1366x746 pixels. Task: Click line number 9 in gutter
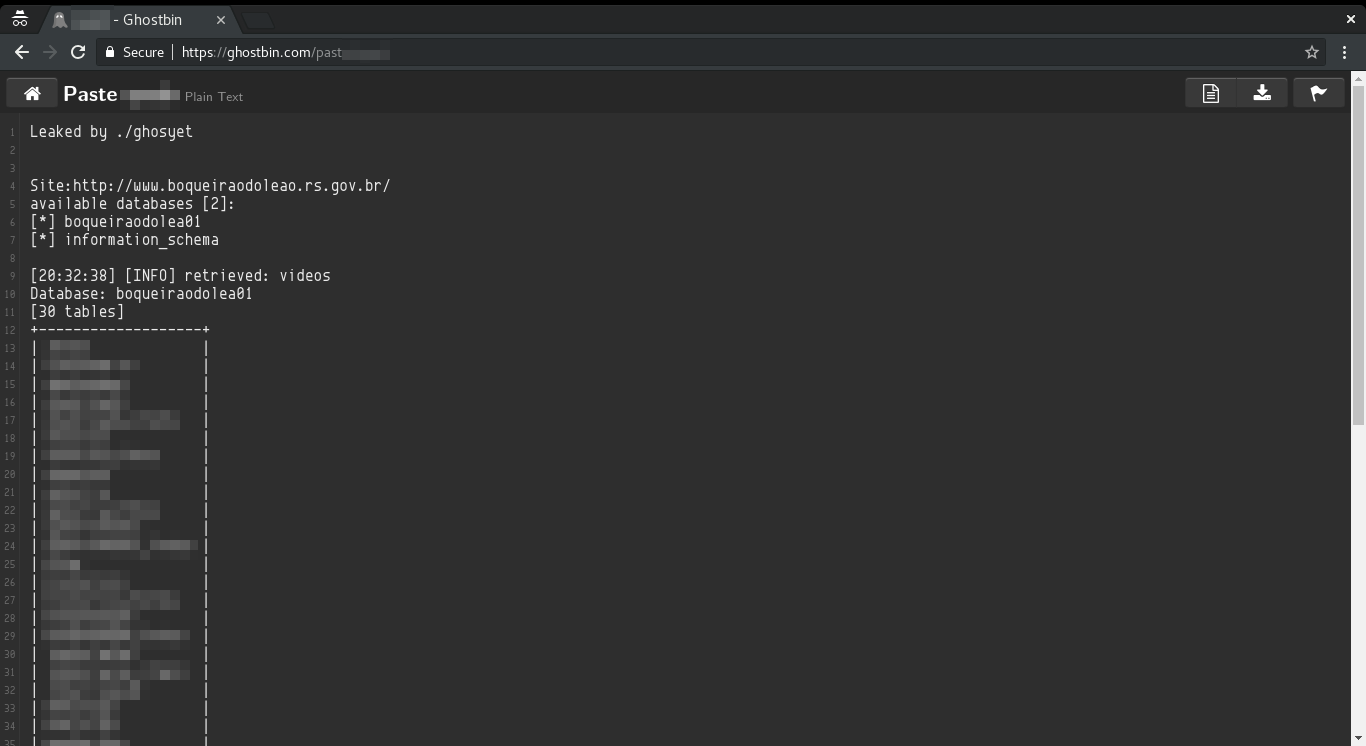click(x=10, y=276)
